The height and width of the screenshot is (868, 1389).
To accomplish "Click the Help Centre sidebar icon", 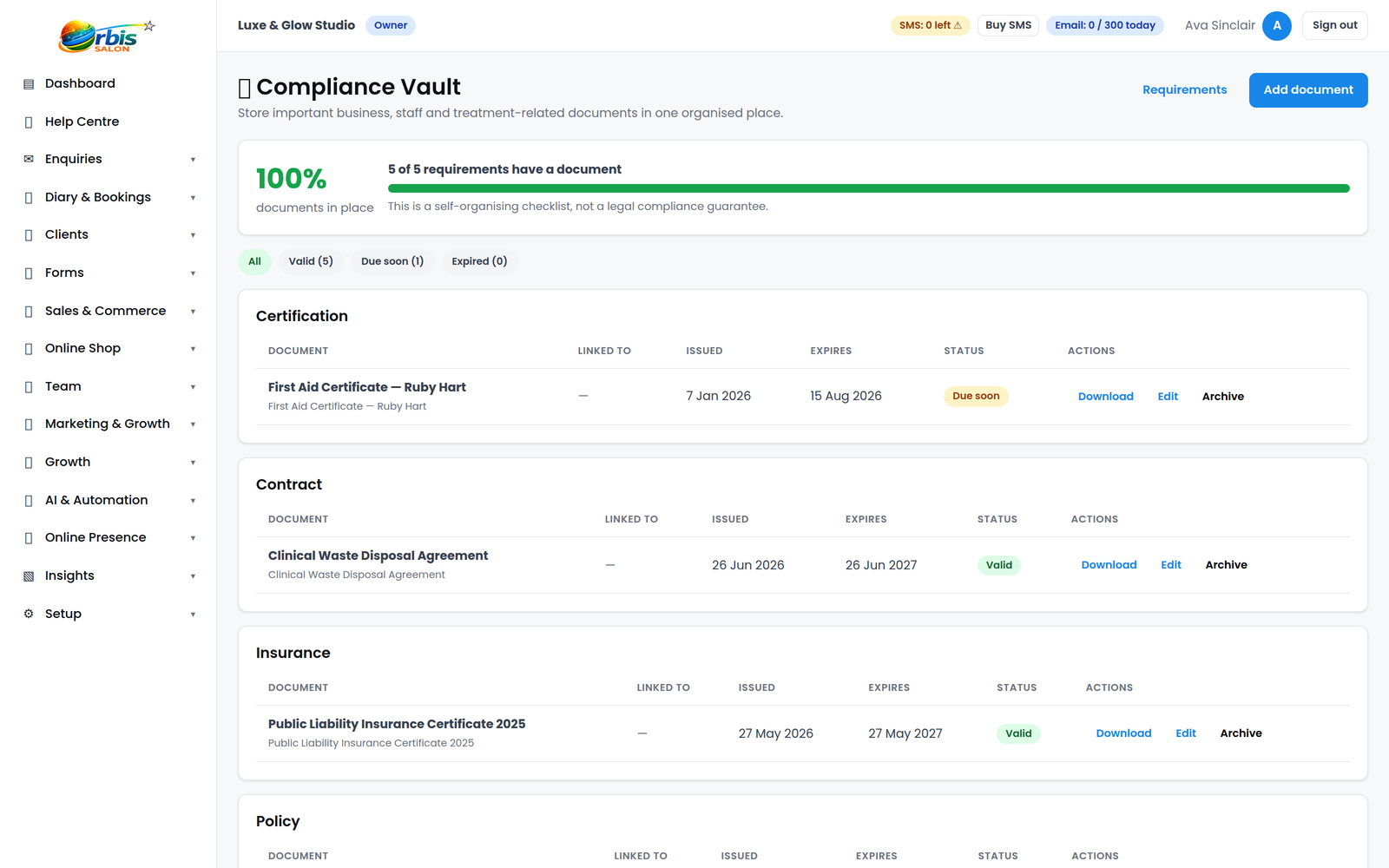I will click(x=29, y=122).
